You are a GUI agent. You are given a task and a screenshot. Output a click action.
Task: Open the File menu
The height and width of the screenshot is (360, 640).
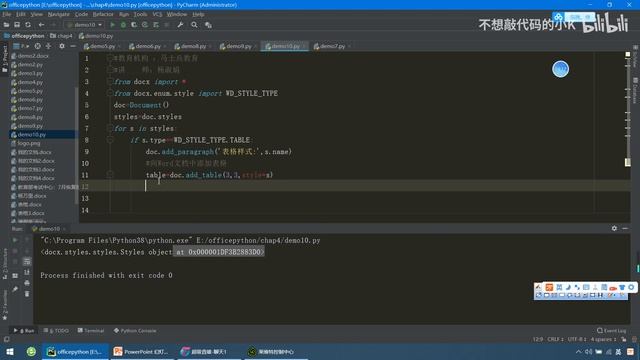pyautogui.click(x=7, y=14)
